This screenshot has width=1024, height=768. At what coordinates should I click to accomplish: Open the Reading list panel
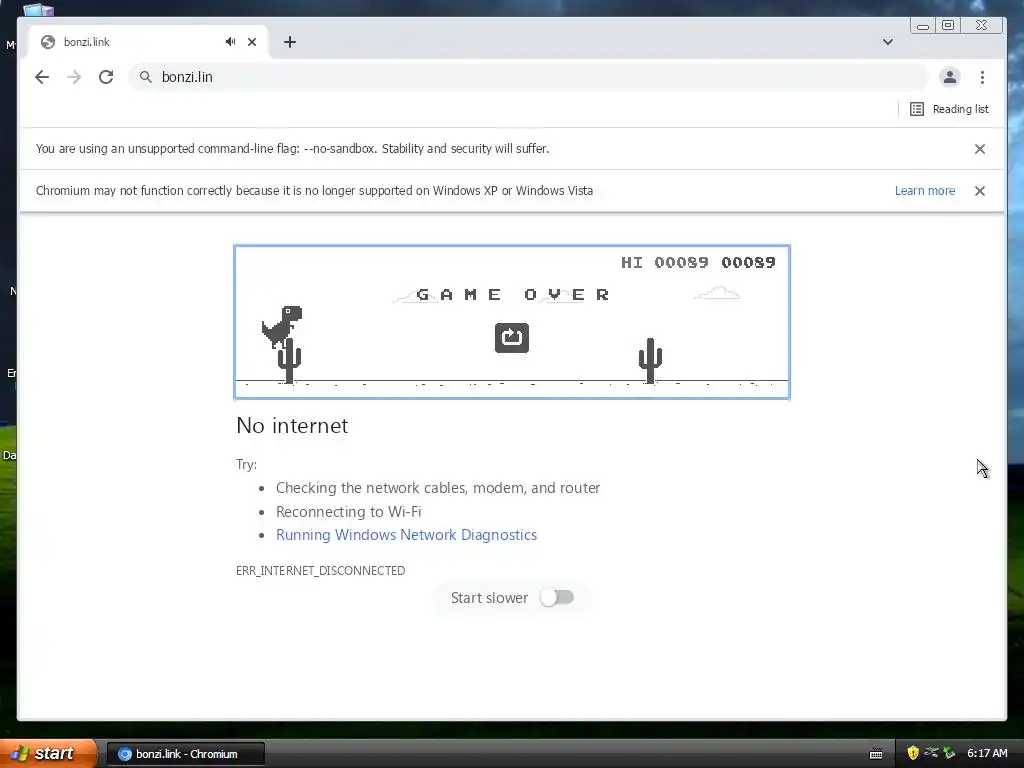click(950, 109)
